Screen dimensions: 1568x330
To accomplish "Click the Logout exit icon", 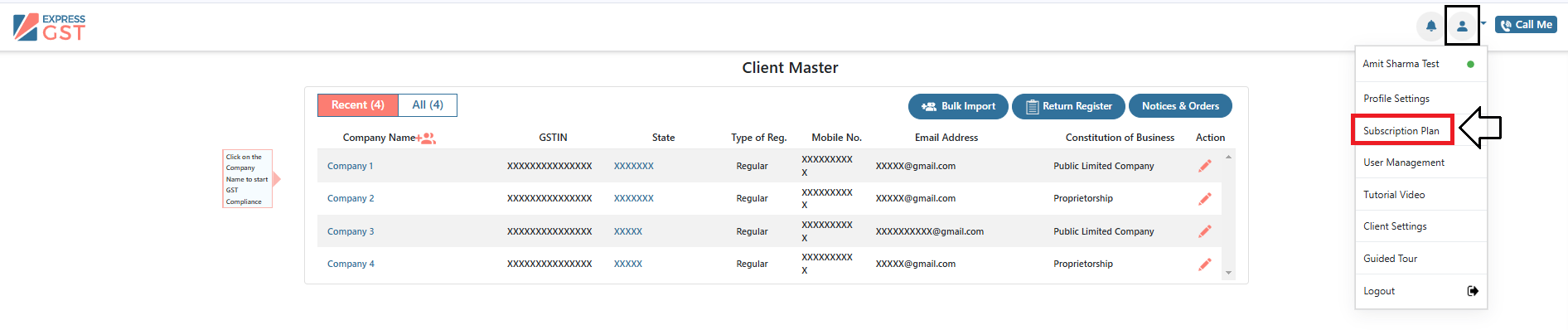I will click(1473, 291).
